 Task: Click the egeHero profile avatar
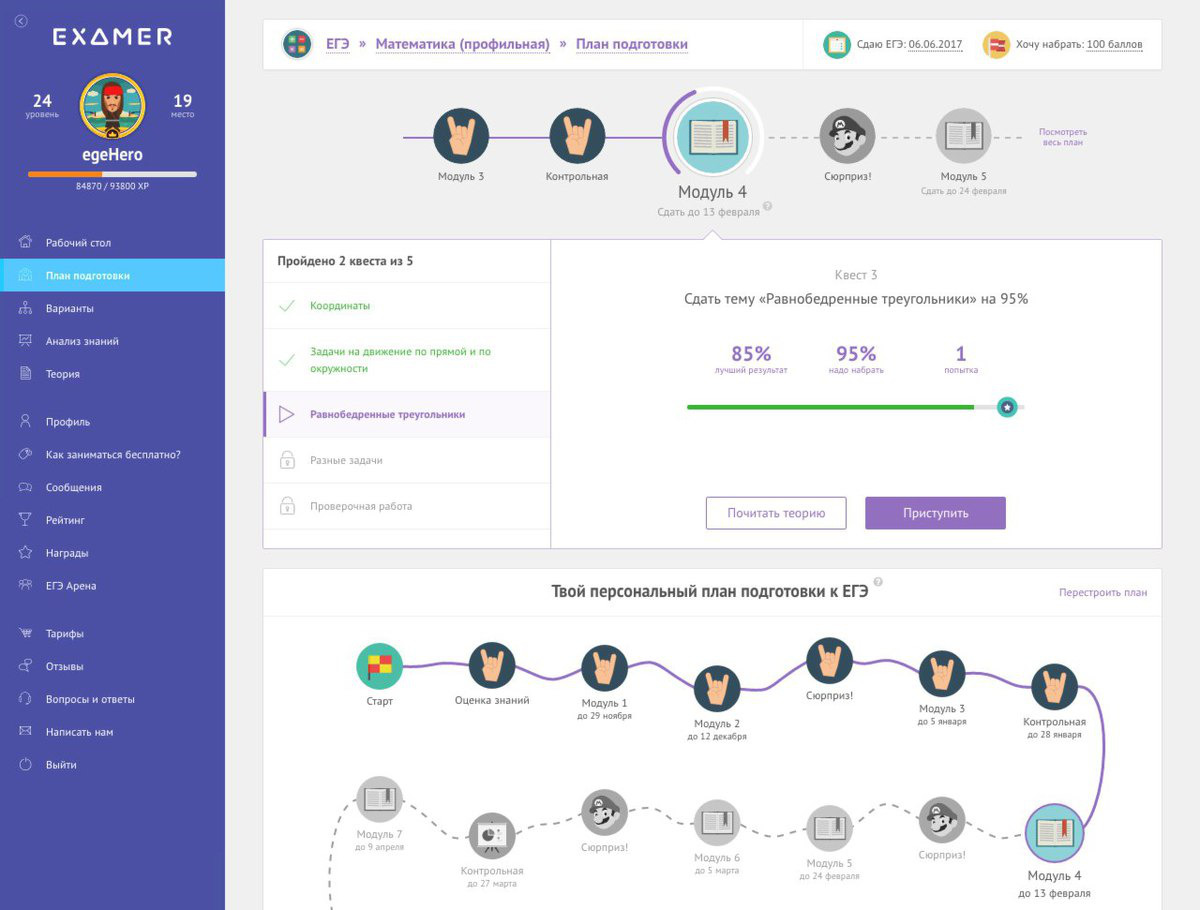[112, 107]
